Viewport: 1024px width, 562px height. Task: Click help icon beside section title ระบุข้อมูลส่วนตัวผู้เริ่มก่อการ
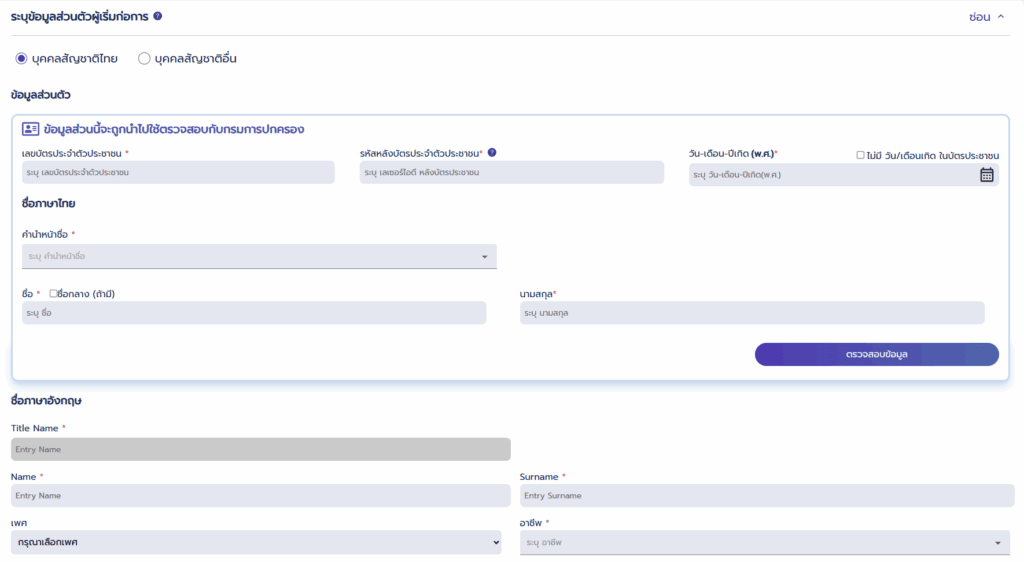point(158,17)
